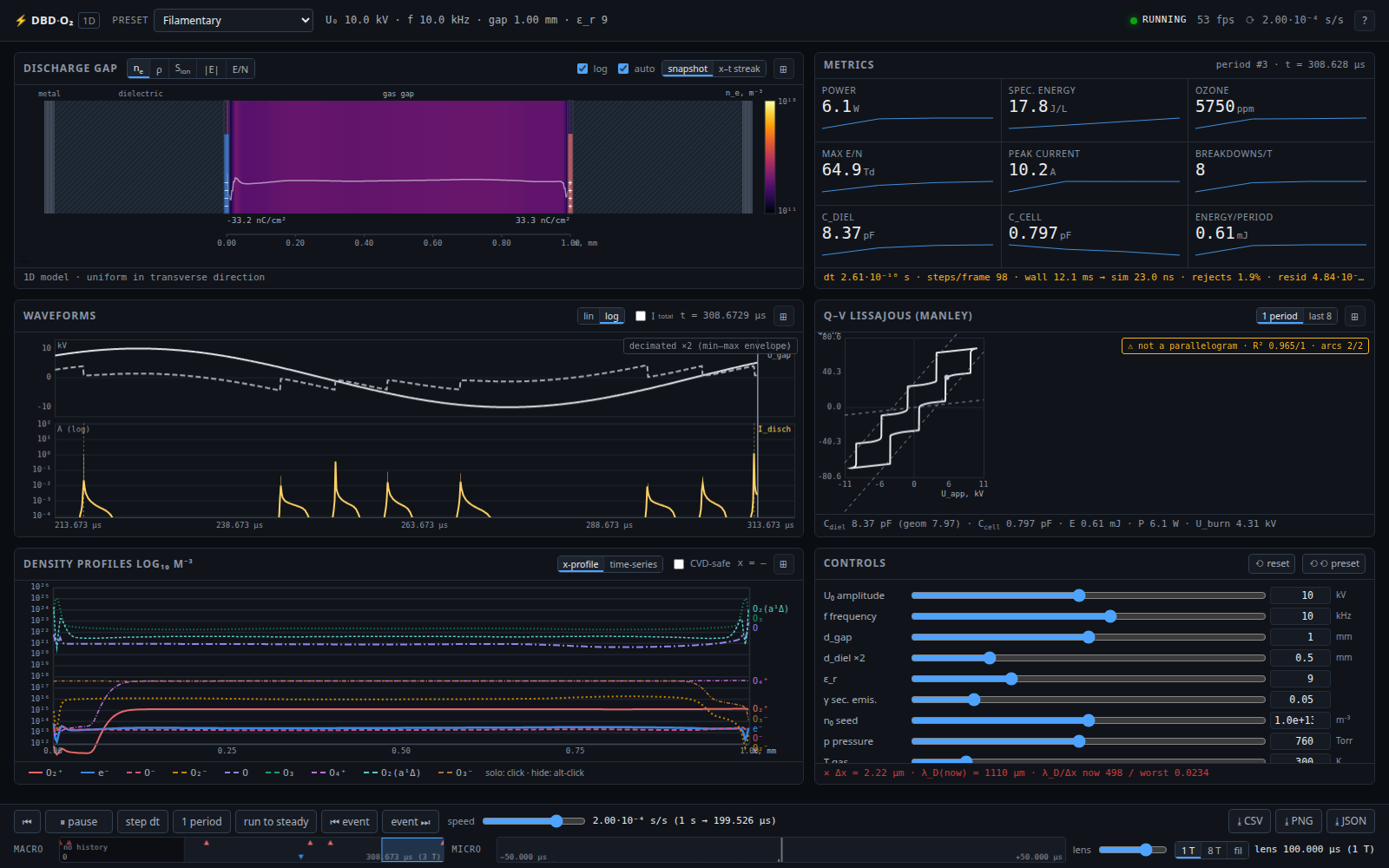The image size is (1389, 868).
Task: Pop out the Discharge Gap panel
Action: (x=783, y=69)
